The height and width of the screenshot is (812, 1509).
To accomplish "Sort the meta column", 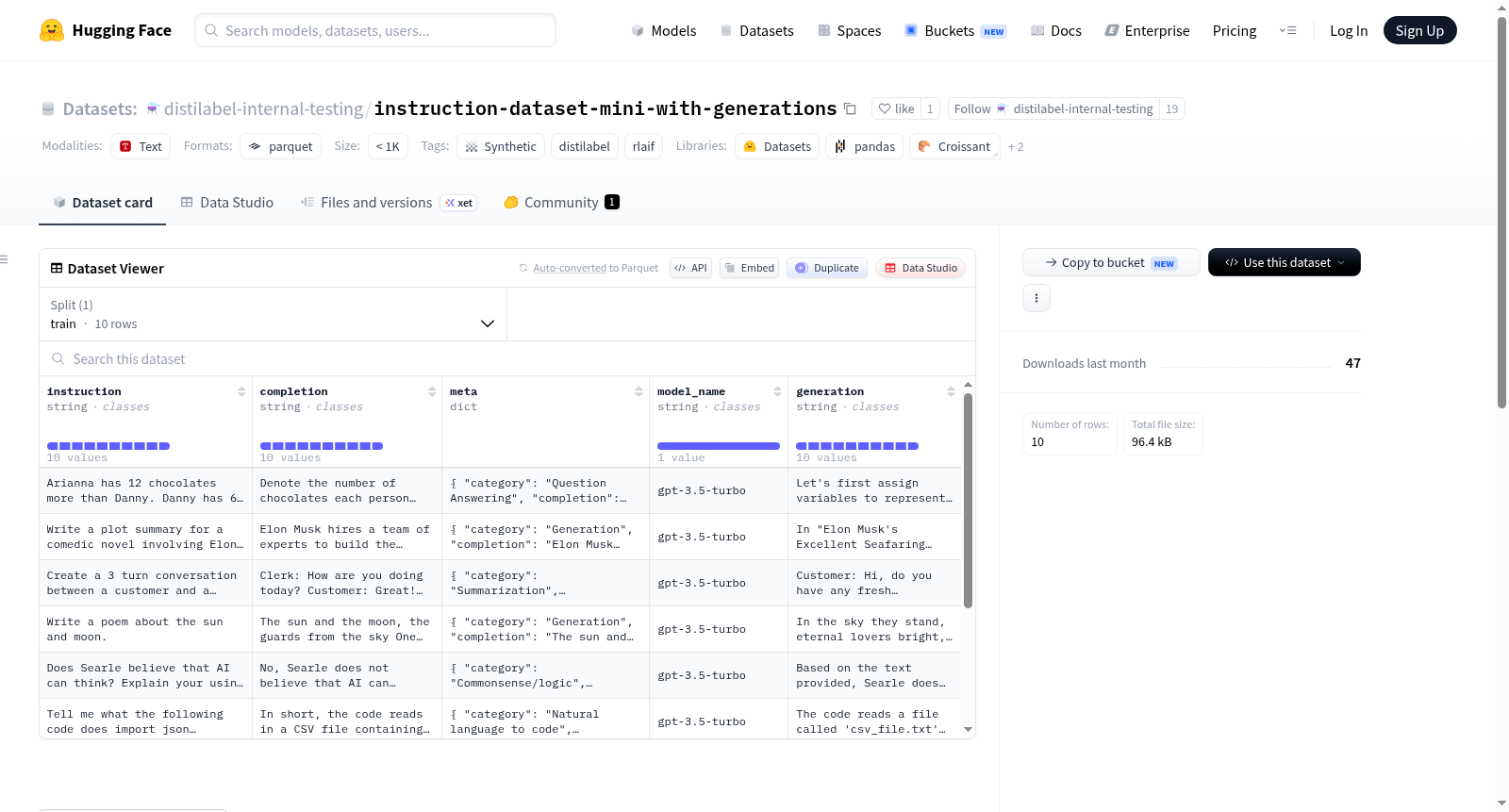I will pos(638,391).
